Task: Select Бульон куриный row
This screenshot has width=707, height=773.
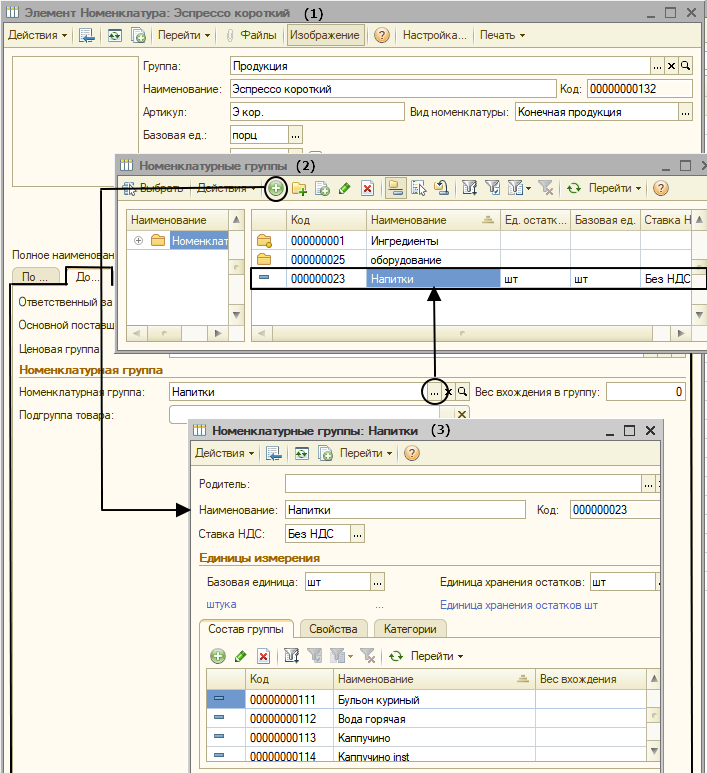Action: [x=426, y=700]
